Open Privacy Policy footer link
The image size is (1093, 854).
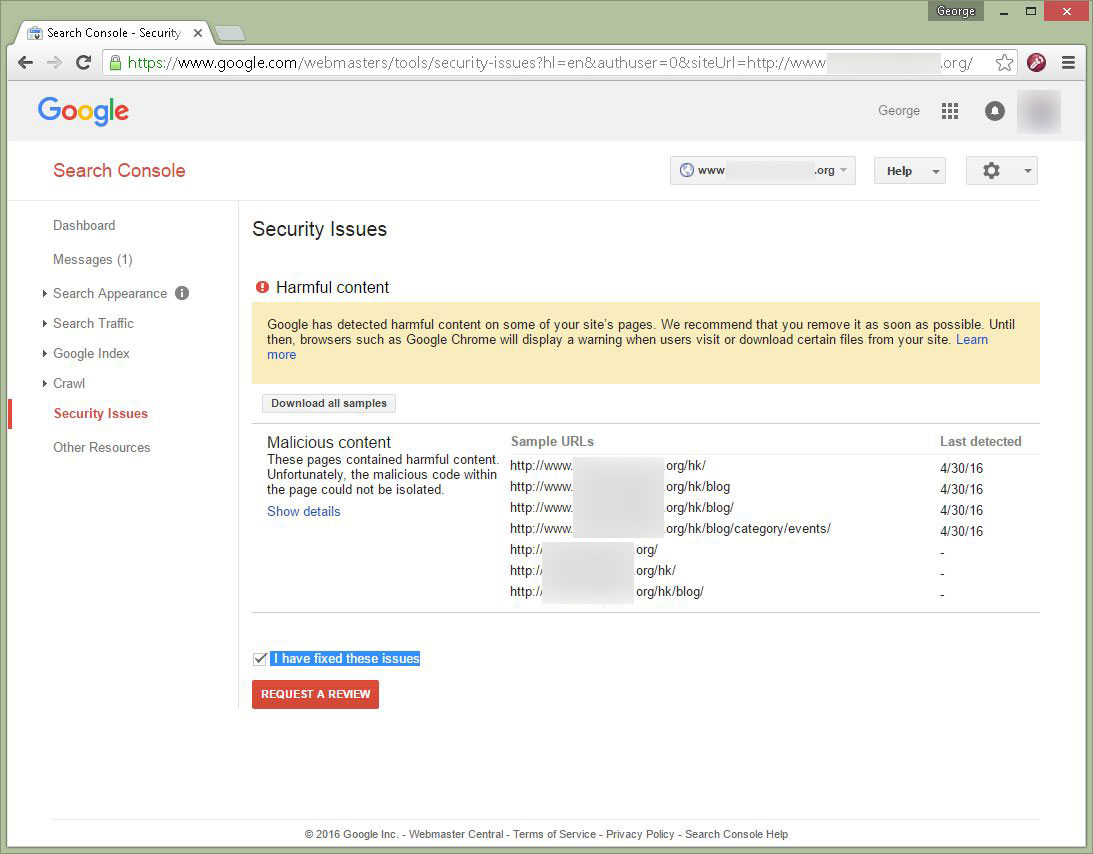pos(640,834)
